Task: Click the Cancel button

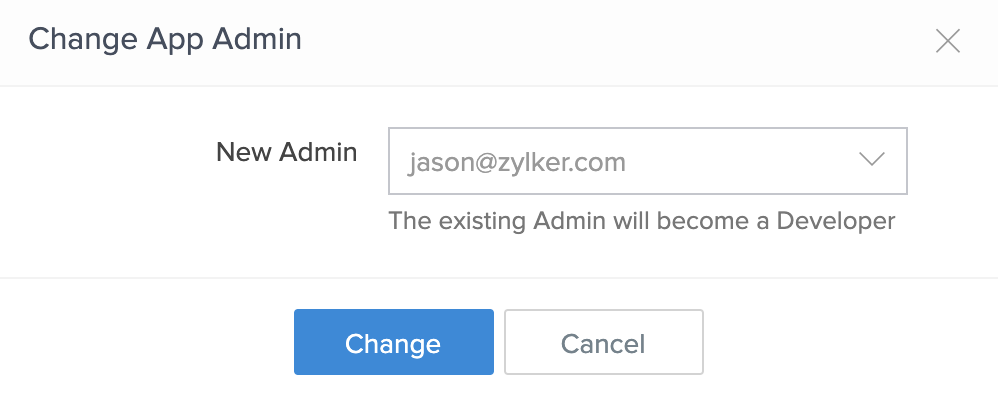Action: coord(603,343)
